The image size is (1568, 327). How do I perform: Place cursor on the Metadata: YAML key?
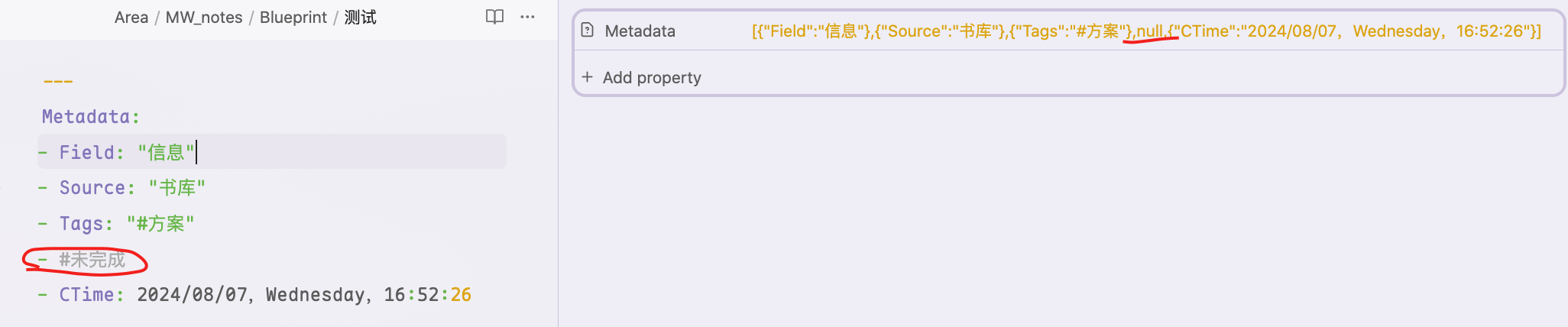[91, 117]
